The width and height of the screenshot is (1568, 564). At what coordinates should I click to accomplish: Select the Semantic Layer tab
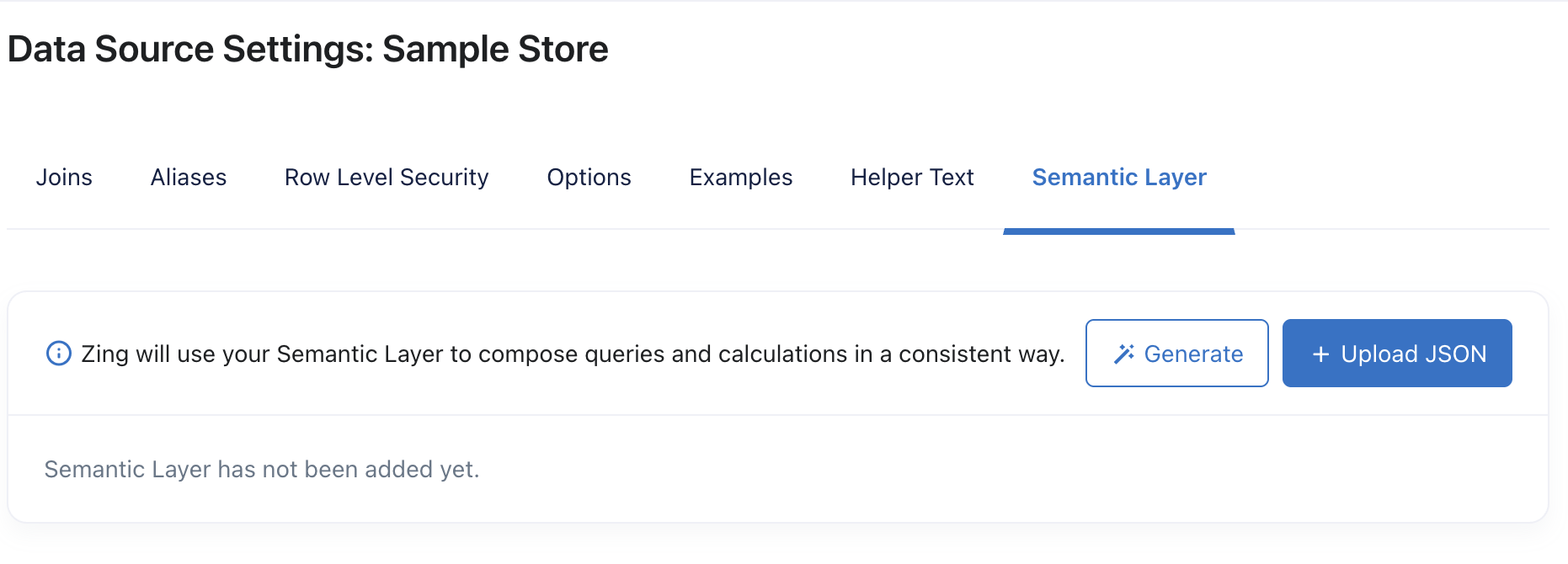pos(1119,178)
